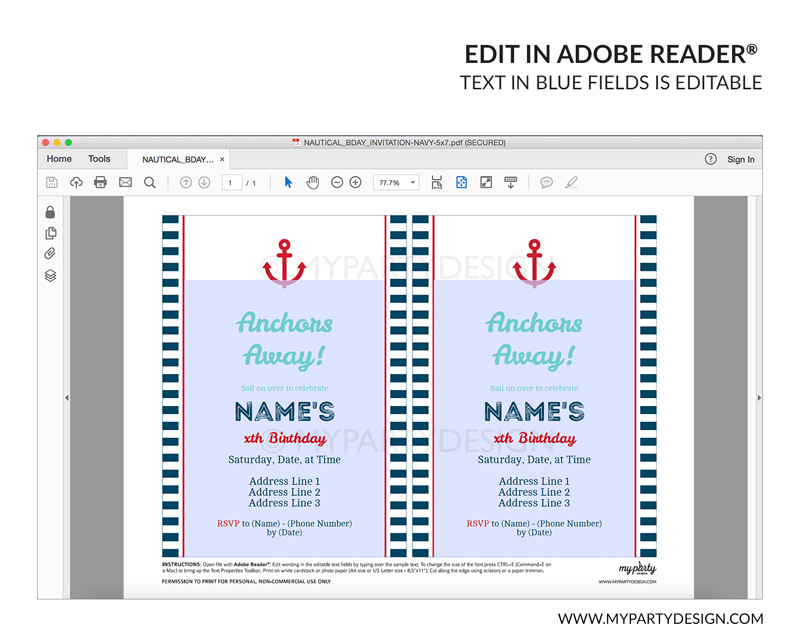
Task: Send file by email envelope icon
Action: 125,182
